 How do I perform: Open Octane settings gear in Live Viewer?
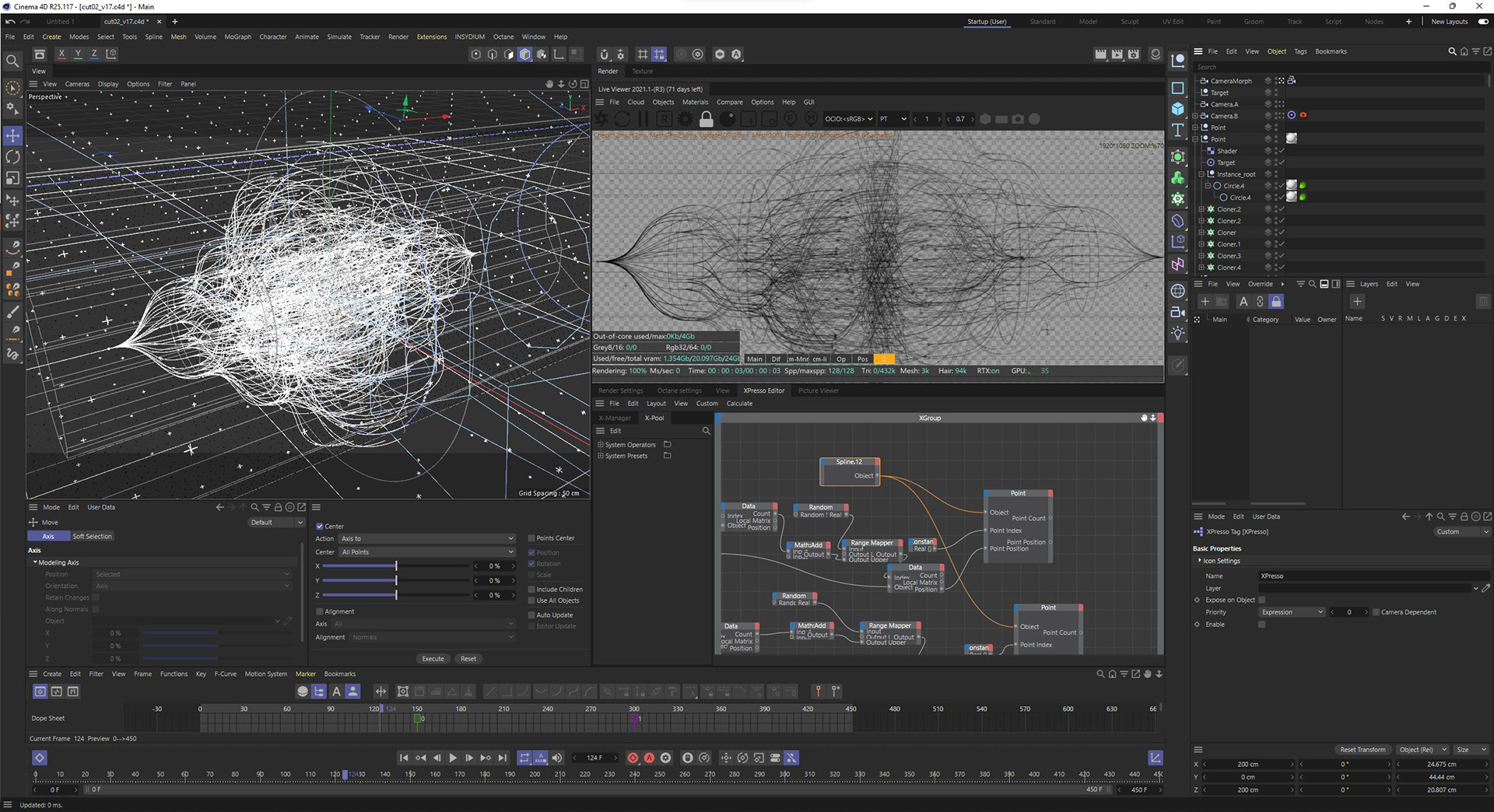click(685, 119)
